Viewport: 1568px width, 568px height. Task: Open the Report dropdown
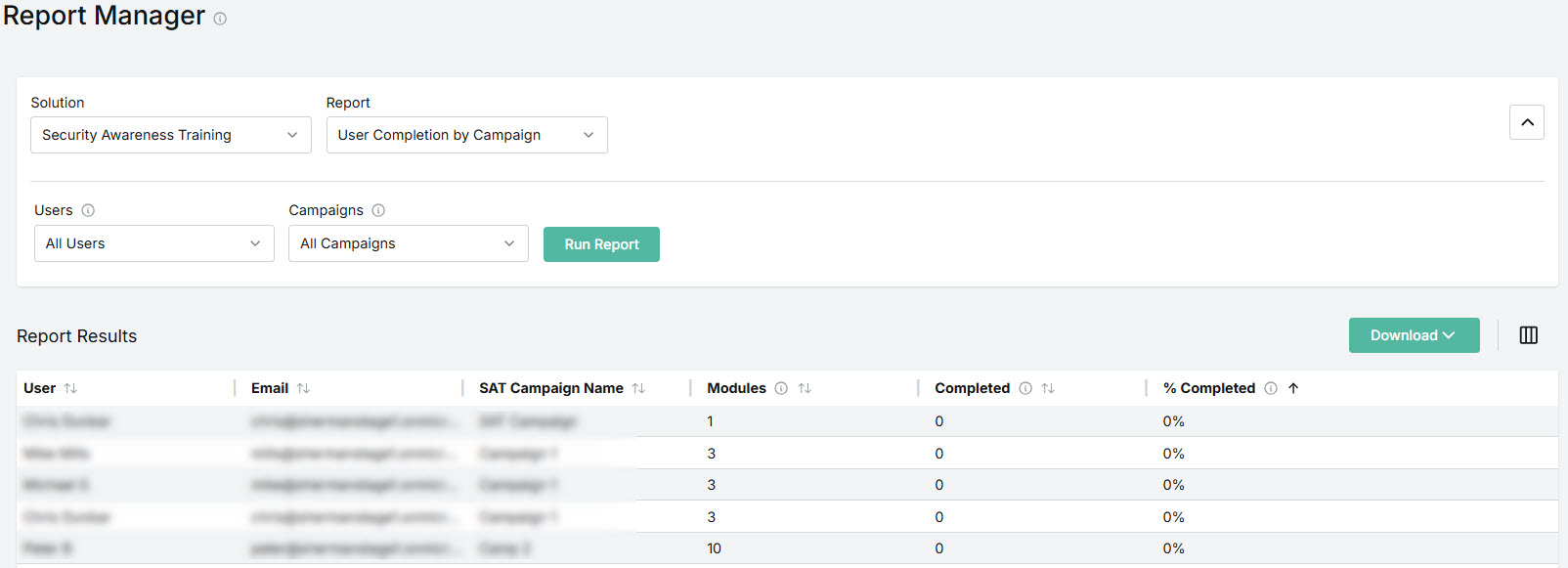[x=466, y=135]
